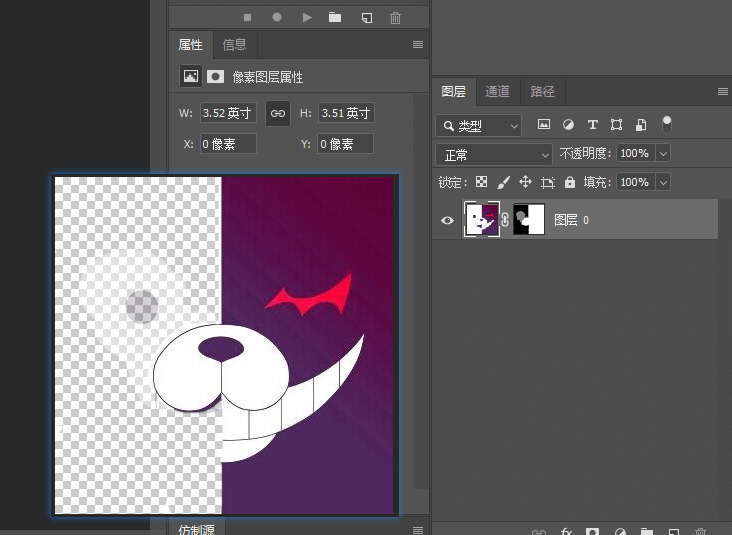Lock artboard auto-nesting
The height and width of the screenshot is (535, 732).
pyautogui.click(x=548, y=182)
